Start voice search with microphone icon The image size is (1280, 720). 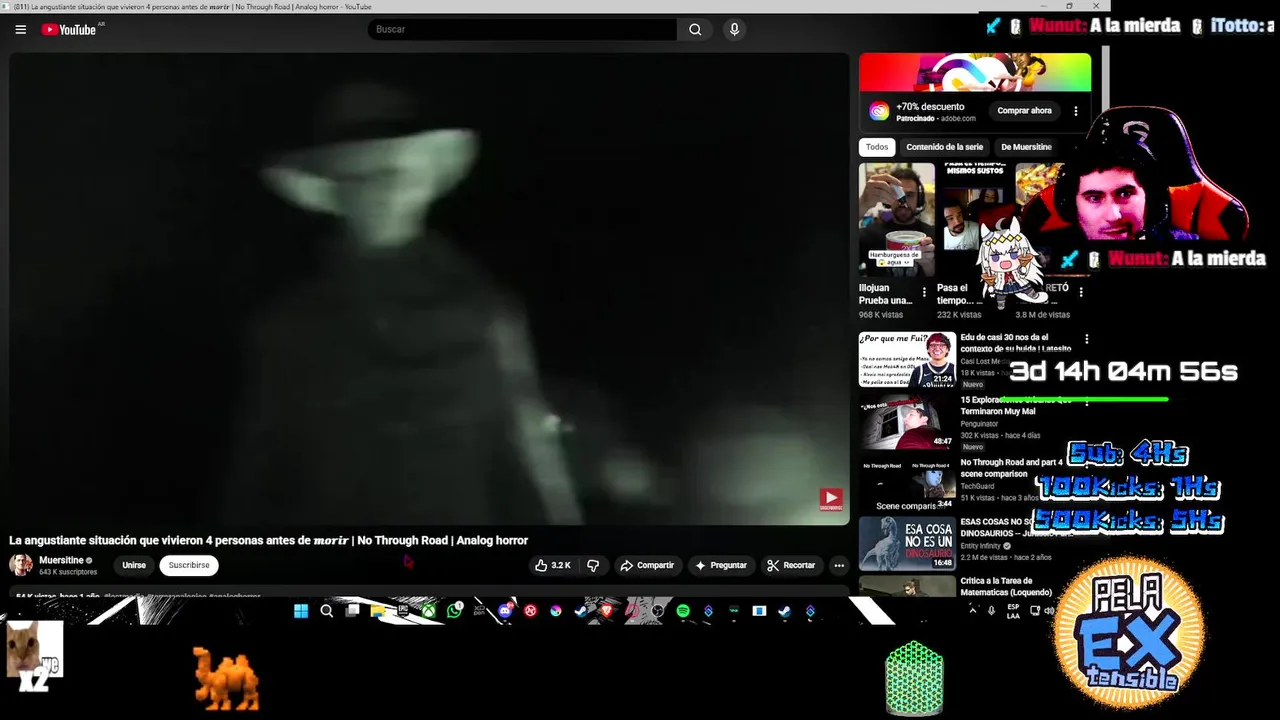(734, 30)
